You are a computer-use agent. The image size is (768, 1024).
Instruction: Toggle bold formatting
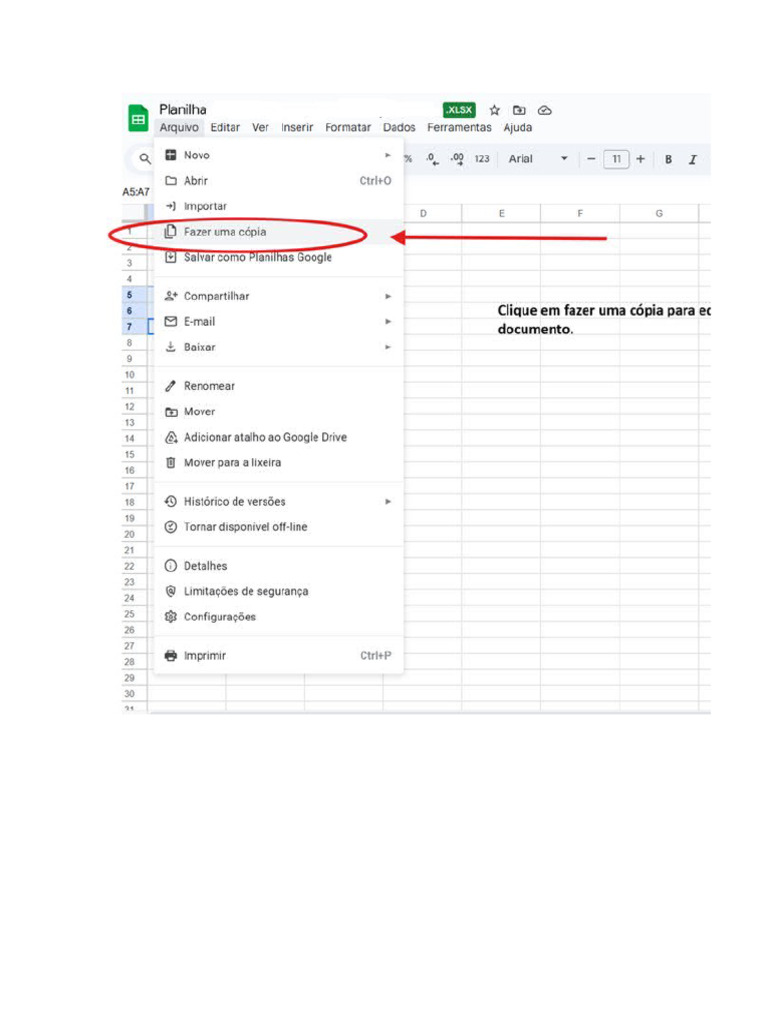[x=668, y=159]
